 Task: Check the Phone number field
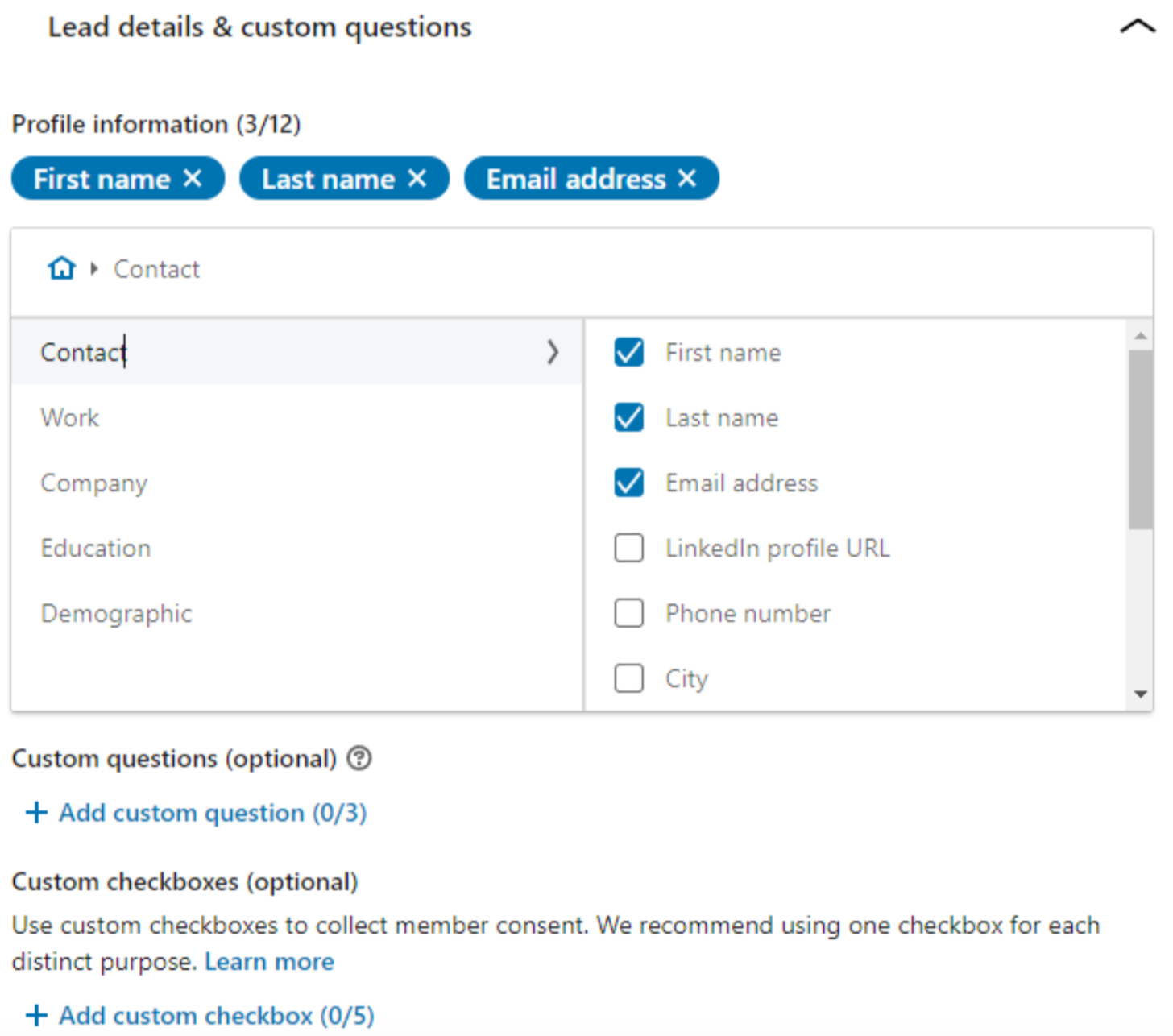pyautogui.click(x=629, y=613)
